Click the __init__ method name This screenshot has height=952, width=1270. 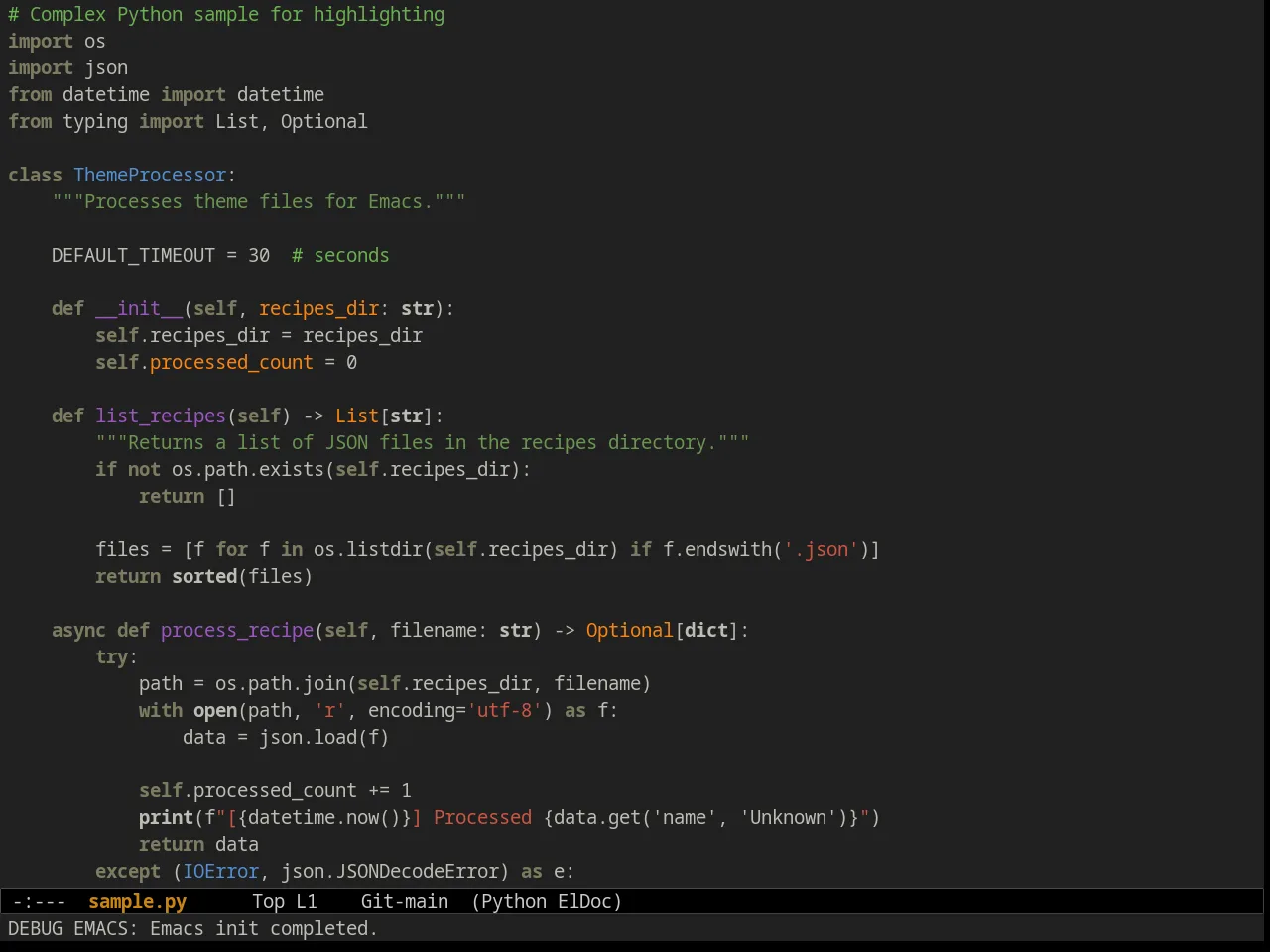tap(139, 308)
